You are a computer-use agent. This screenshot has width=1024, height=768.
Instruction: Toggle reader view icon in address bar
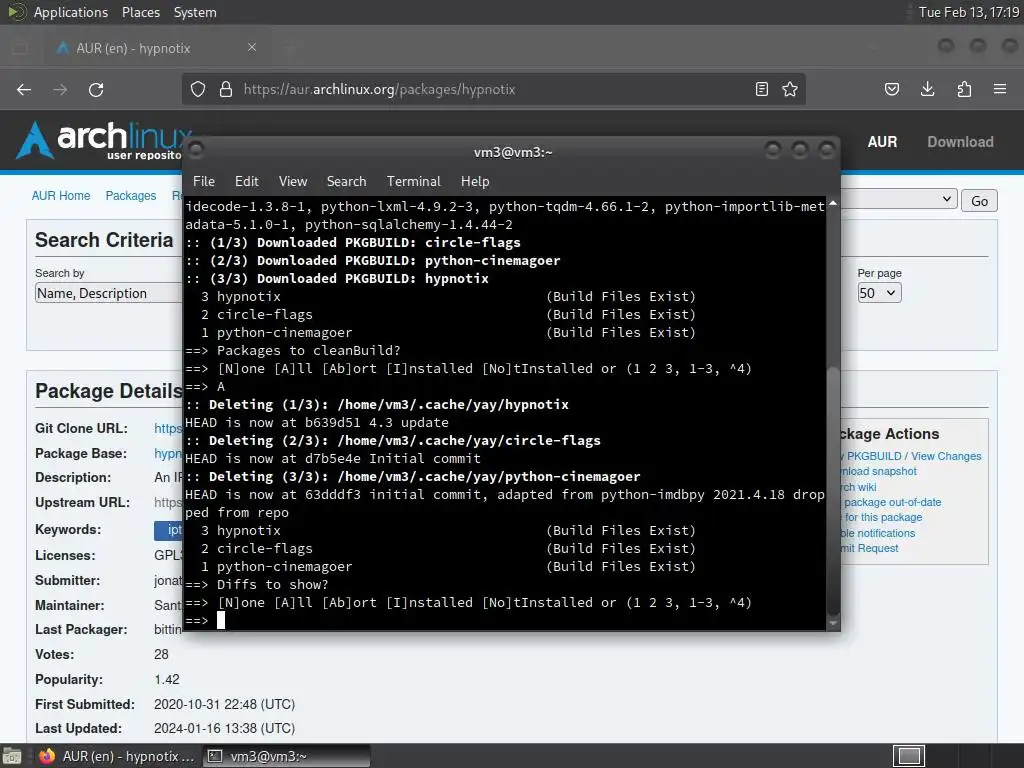pos(761,89)
